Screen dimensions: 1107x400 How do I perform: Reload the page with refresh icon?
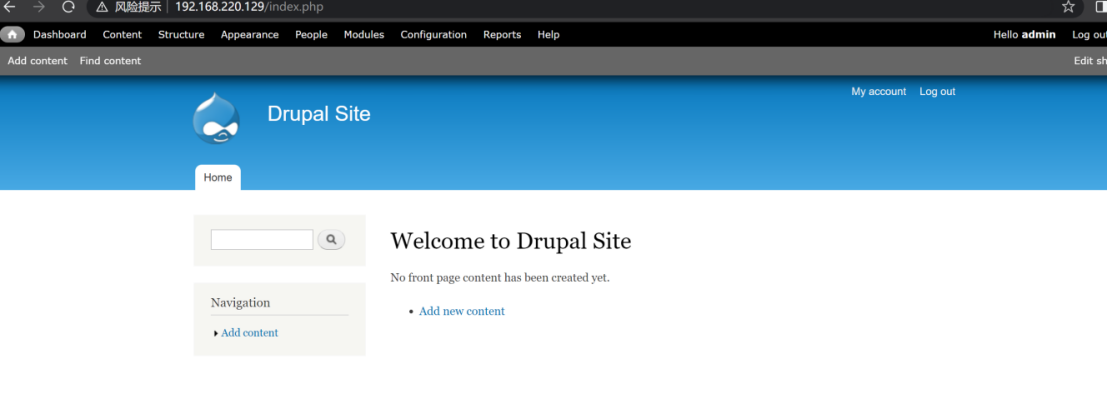(68, 7)
